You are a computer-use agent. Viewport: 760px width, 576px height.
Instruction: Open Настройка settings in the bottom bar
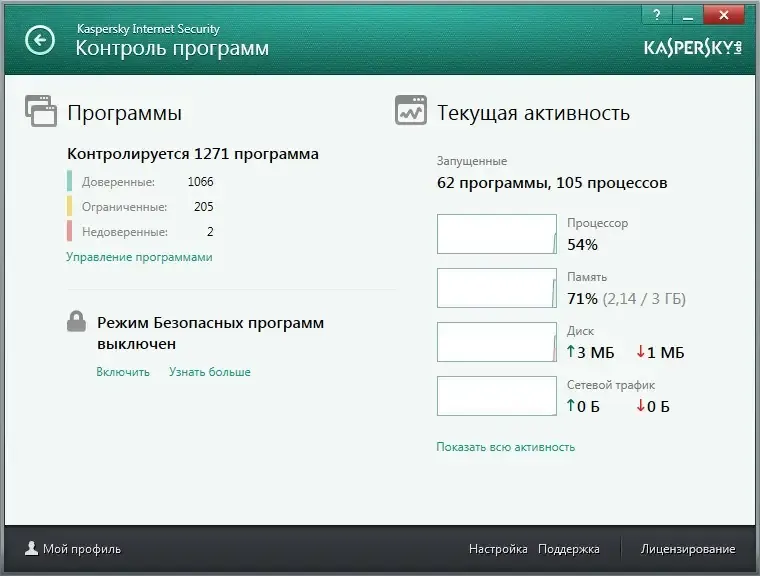click(498, 549)
